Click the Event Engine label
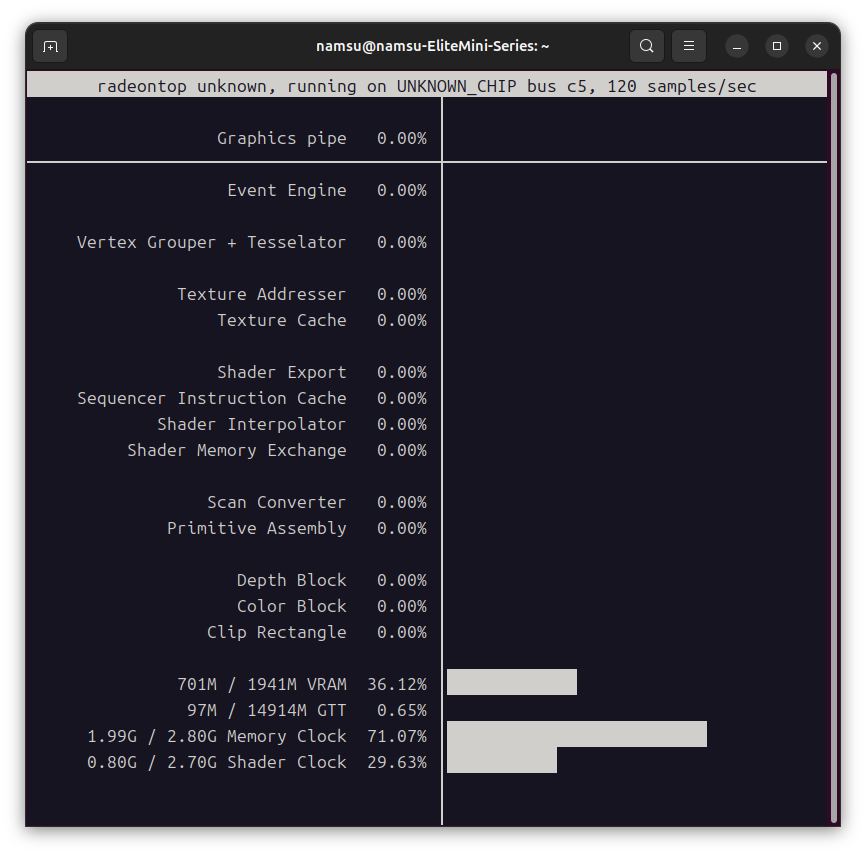Screen dimensions: 866x855 coord(287,190)
